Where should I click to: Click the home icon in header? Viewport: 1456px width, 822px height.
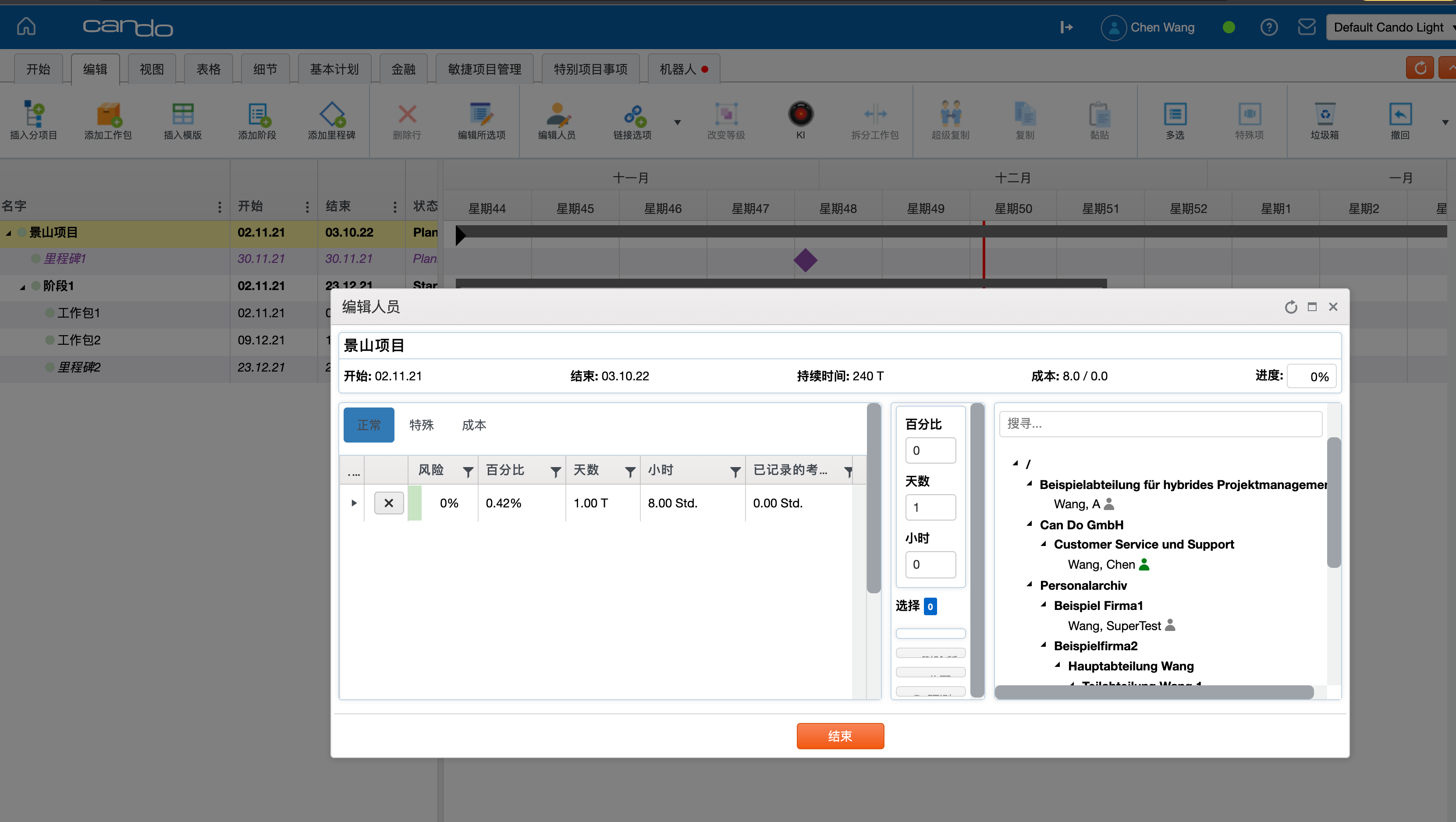tap(26, 26)
